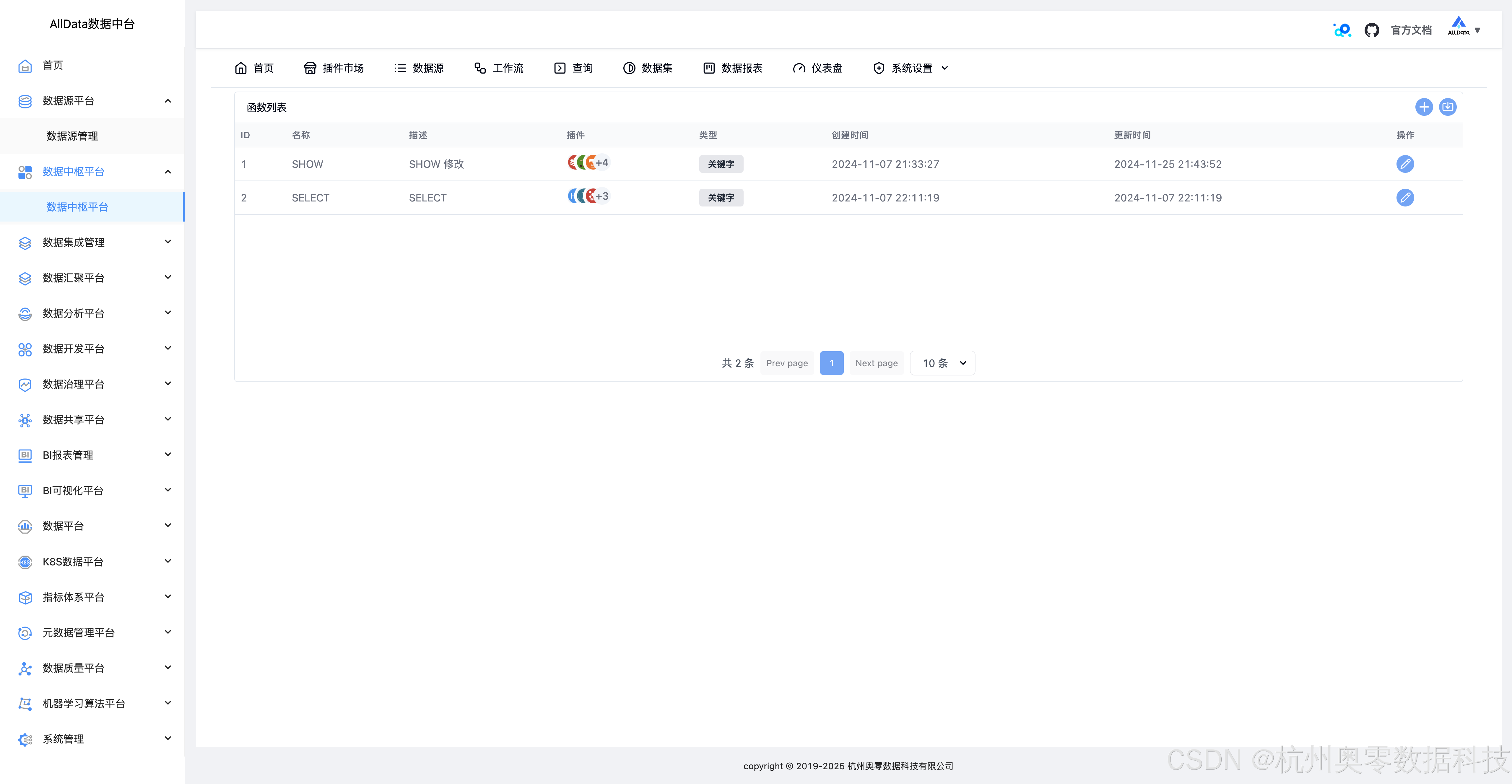
Task: Open 工作流 in top navigation
Action: click(x=499, y=68)
